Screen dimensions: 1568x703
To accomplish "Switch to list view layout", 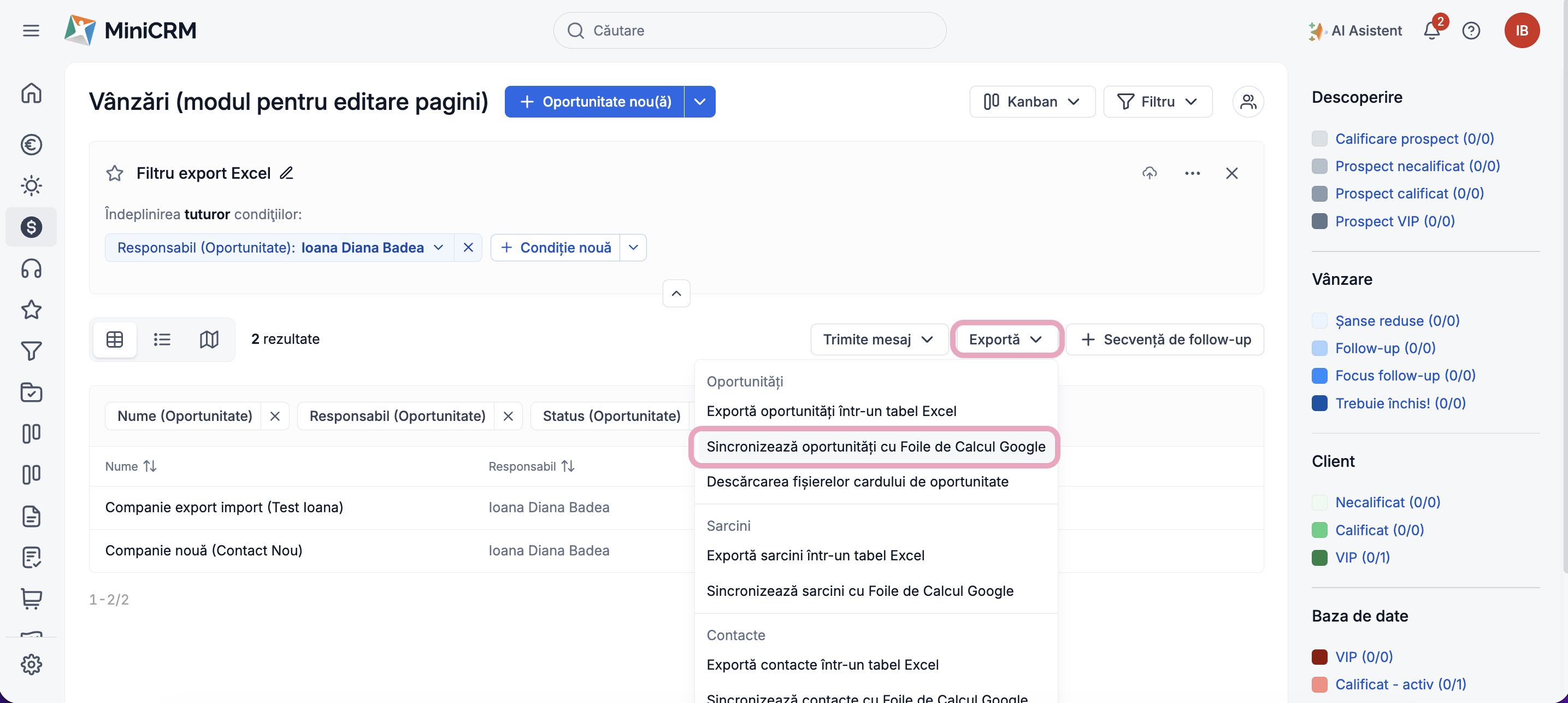I will tap(162, 339).
